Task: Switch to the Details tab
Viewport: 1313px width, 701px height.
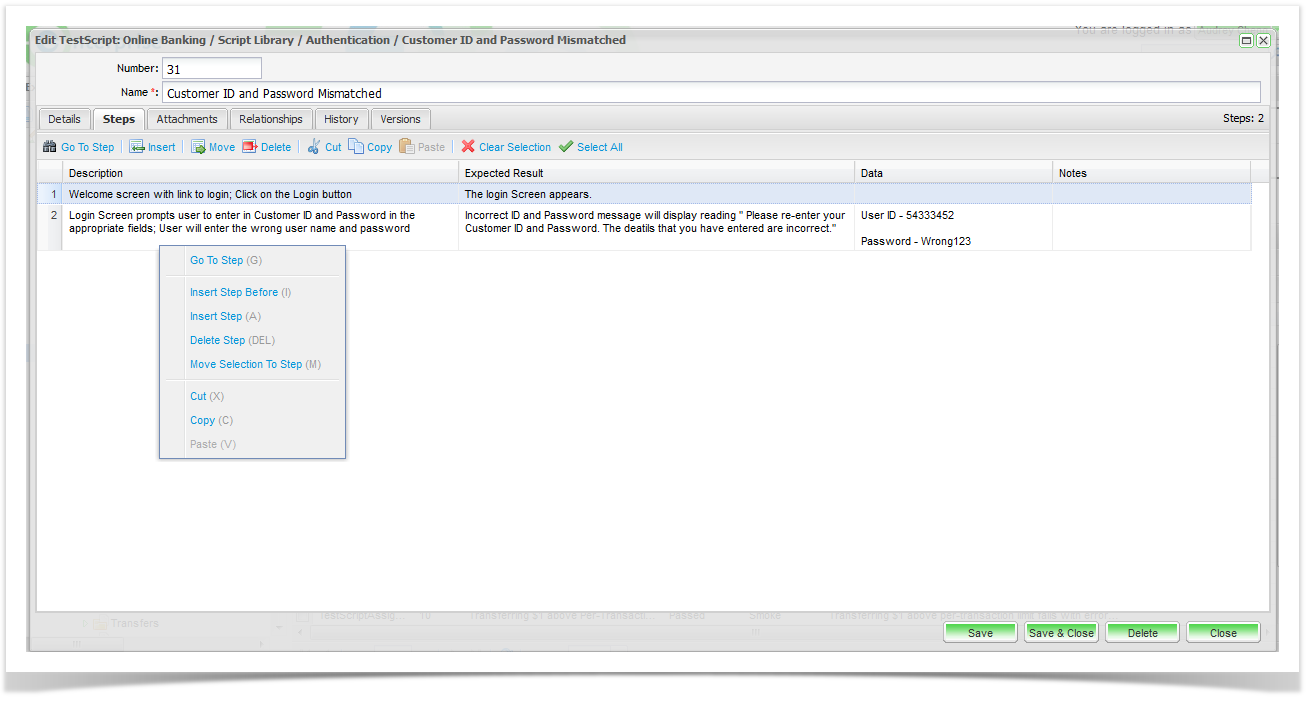Action: pos(64,119)
